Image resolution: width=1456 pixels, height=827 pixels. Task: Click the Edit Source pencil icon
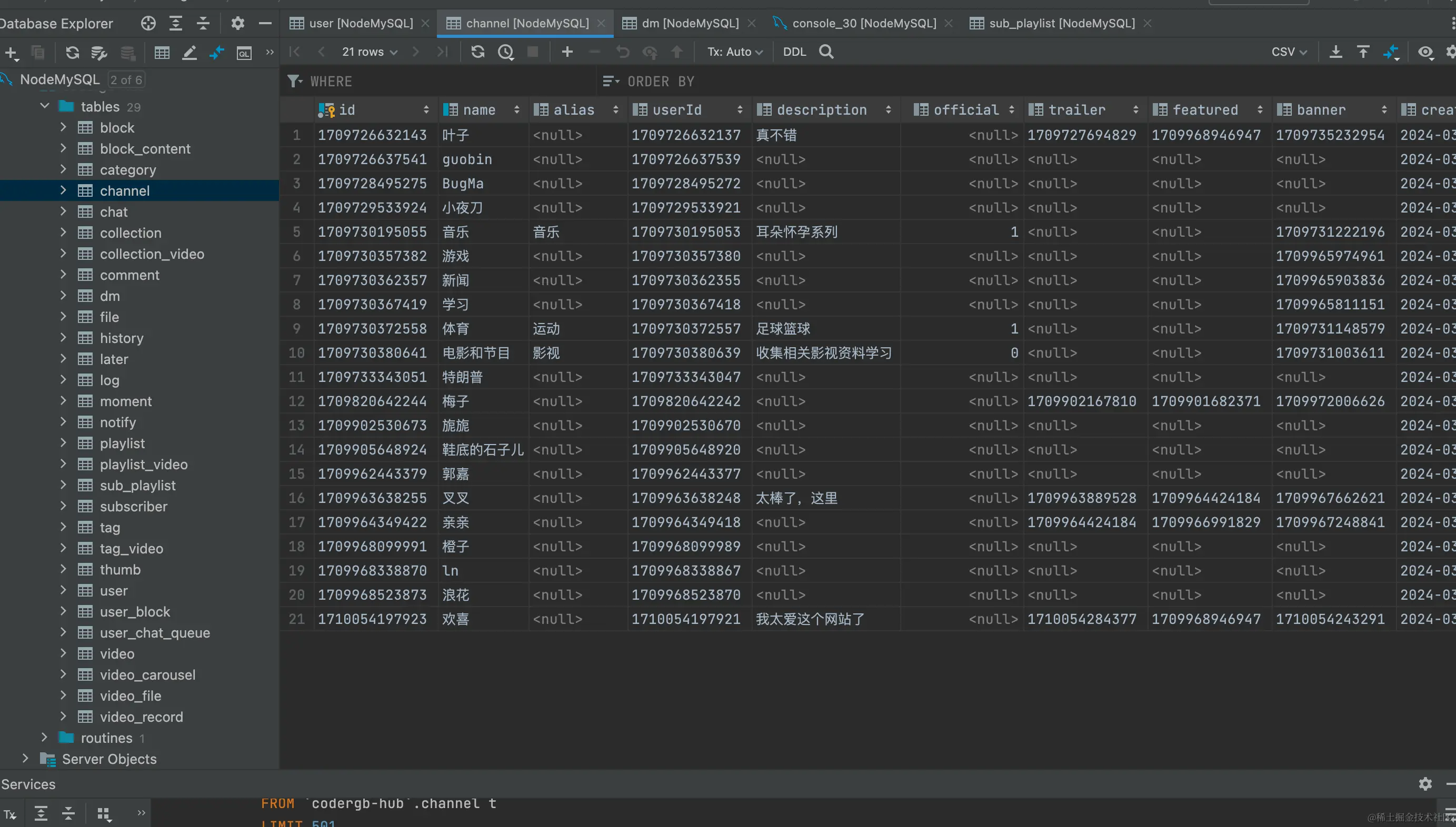coord(190,53)
